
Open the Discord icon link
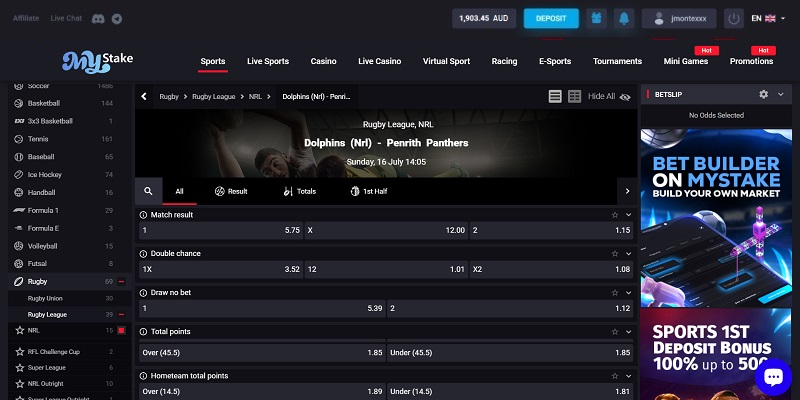point(98,18)
